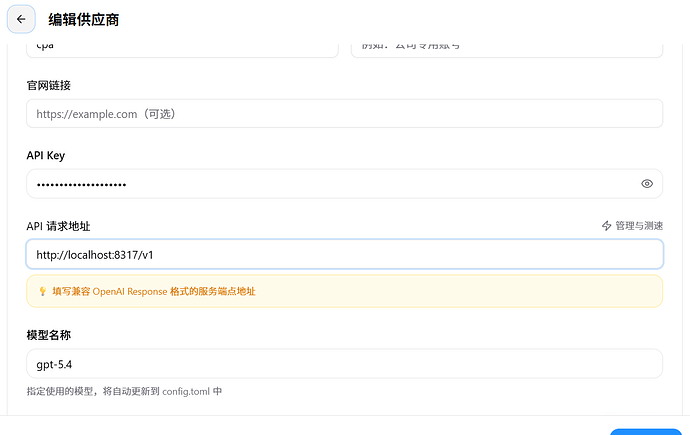The width and height of the screenshot is (690, 435).
Task: Reveal the API Key with the eye icon
Action: click(x=646, y=184)
